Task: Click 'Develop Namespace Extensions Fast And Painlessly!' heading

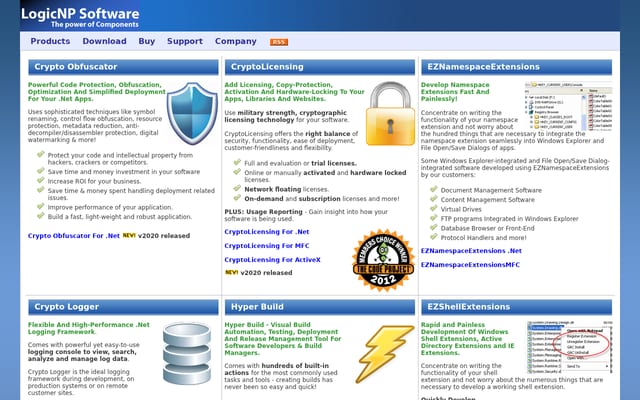Action: point(455,92)
